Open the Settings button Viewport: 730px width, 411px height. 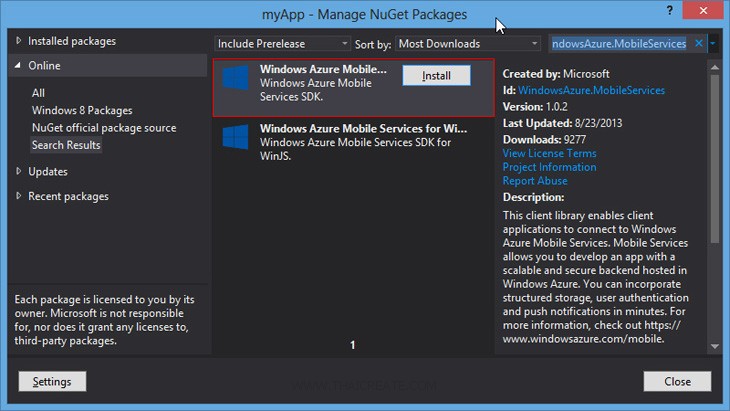pyautogui.click(x=52, y=381)
